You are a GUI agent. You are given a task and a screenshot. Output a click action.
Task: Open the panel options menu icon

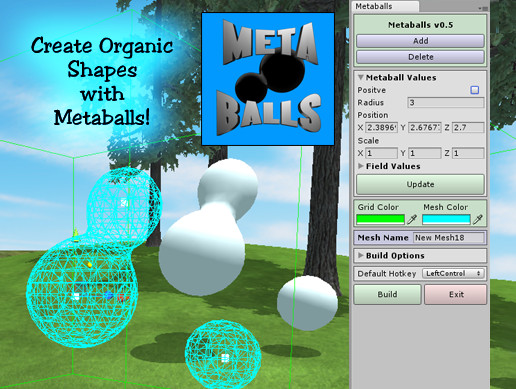coord(483,8)
